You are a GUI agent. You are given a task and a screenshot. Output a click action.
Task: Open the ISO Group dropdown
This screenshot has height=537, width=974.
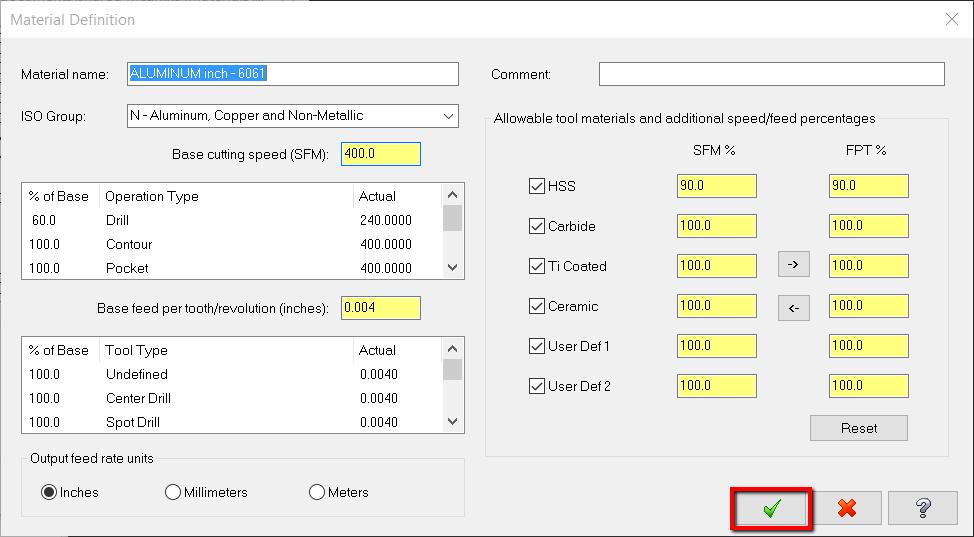pyautogui.click(x=293, y=116)
